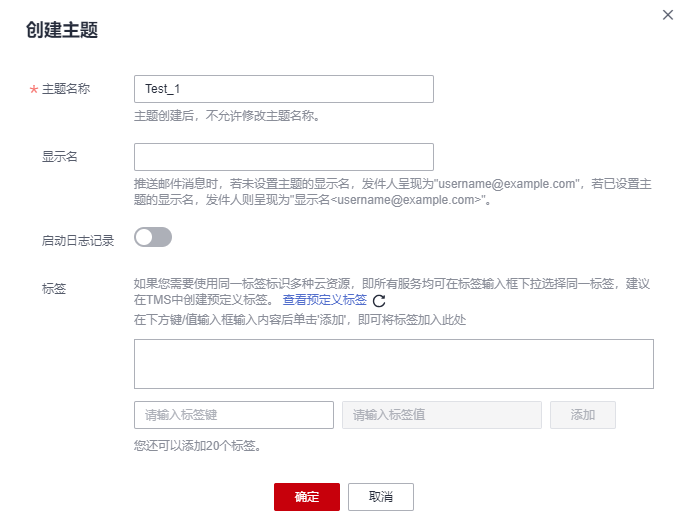
Task: Click the 主题名称 field label
Action: pyautogui.click(x=66, y=89)
